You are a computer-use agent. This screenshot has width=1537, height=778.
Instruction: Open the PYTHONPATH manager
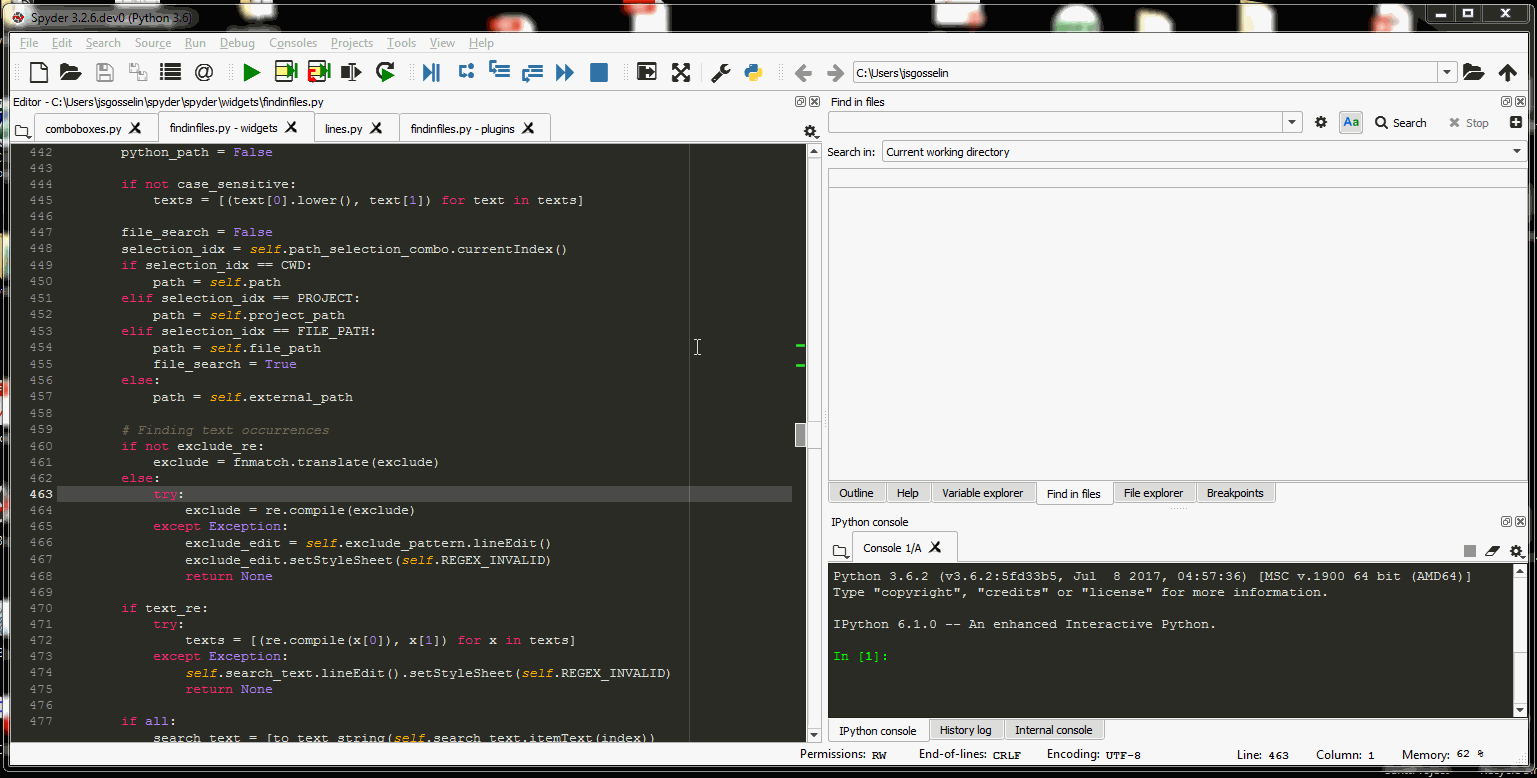tap(754, 72)
